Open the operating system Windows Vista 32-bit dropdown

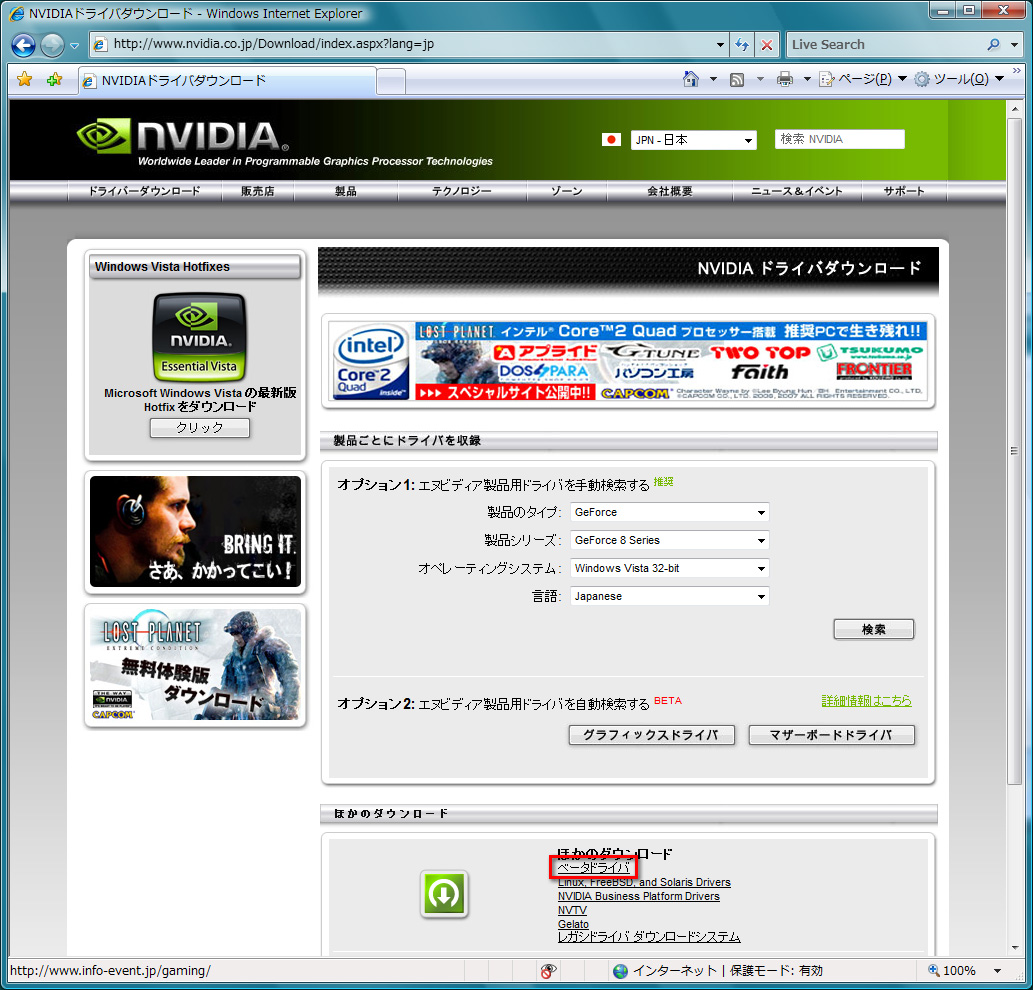click(x=669, y=568)
